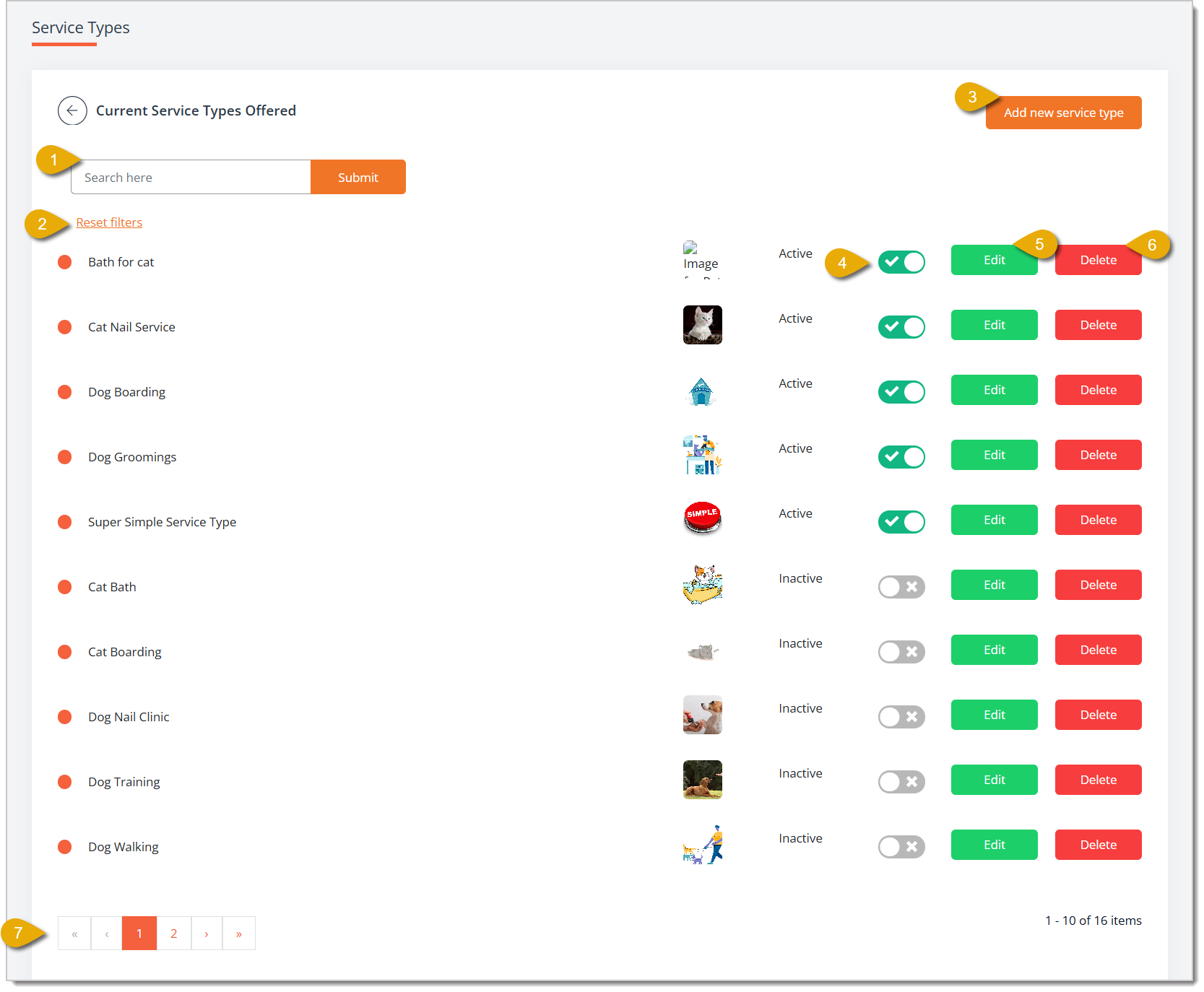This screenshot has height=992, width=1204.
Task: Click the Cat Nail Service kitten thumbnail
Action: pos(702,325)
